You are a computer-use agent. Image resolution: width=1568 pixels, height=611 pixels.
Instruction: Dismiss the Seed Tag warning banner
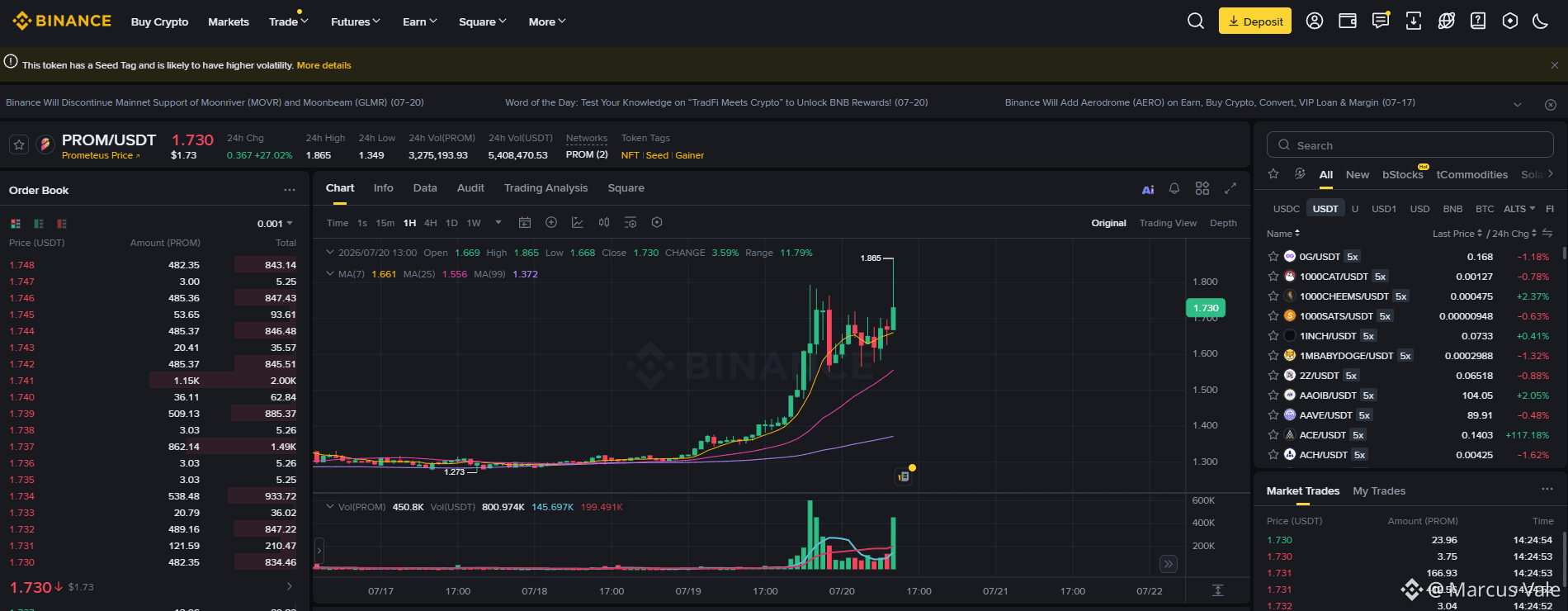(x=1555, y=65)
